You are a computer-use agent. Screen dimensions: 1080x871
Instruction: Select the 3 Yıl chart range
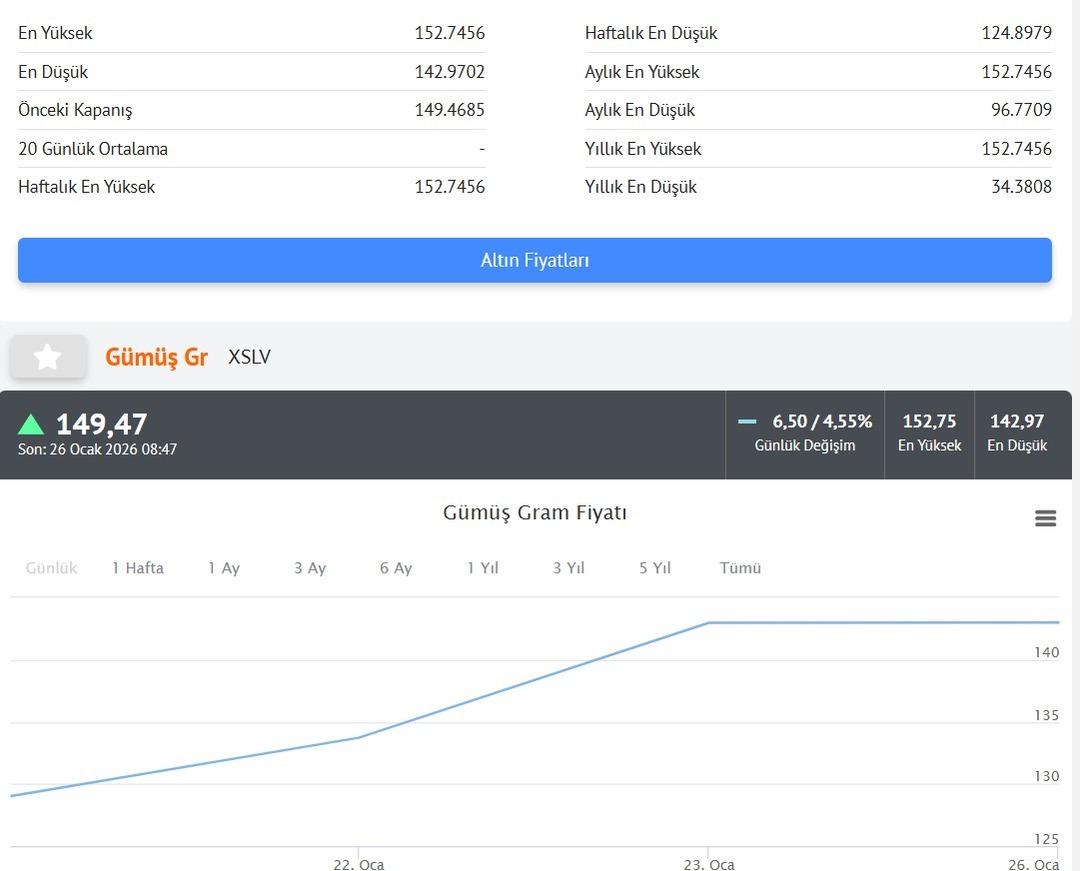568,568
